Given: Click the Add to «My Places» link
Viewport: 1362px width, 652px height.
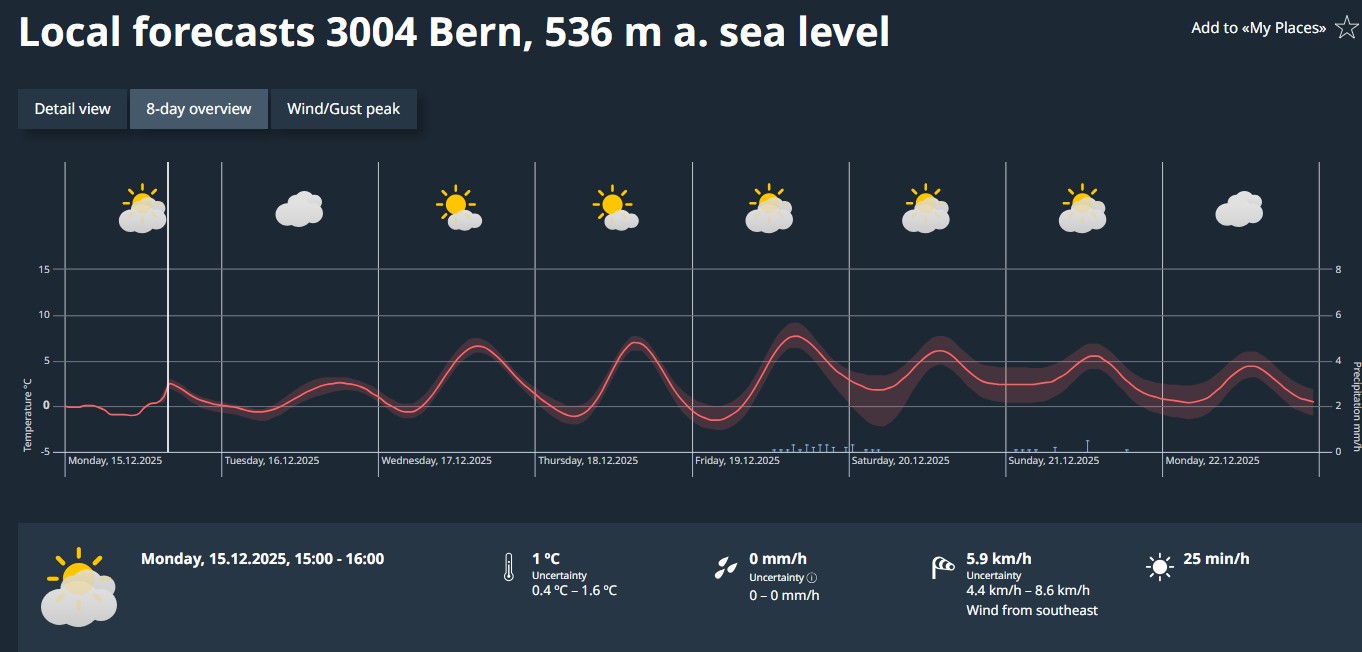Looking at the screenshot, I should [1258, 28].
